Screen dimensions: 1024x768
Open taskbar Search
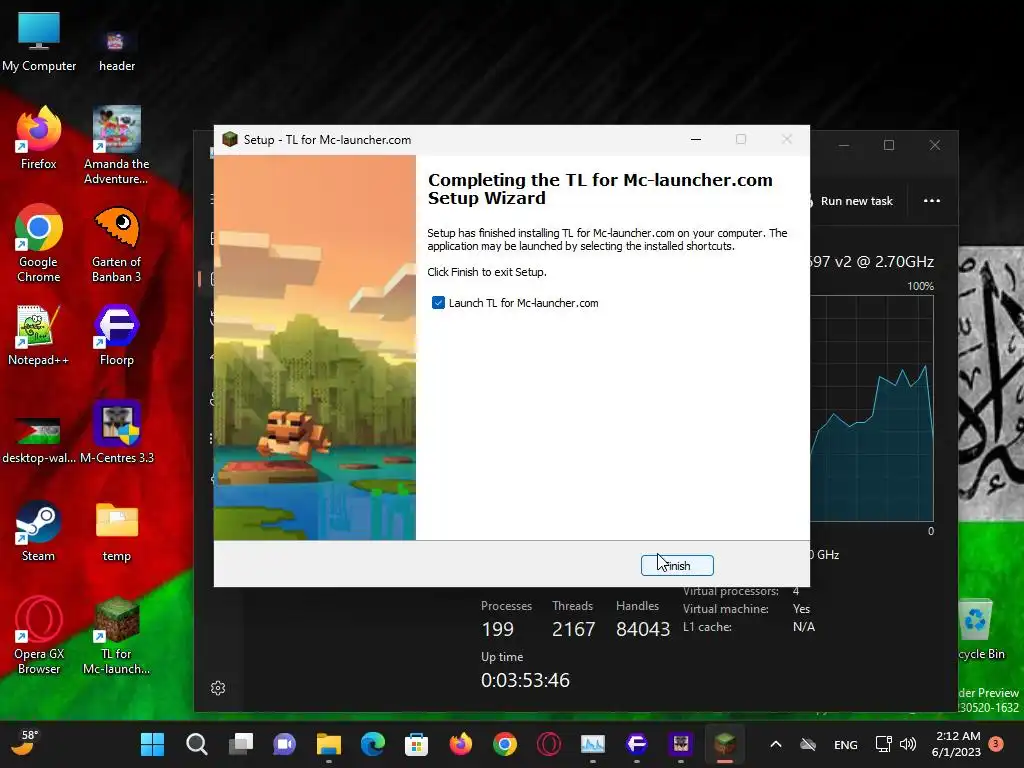pyautogui.click(x=197, y=744)
